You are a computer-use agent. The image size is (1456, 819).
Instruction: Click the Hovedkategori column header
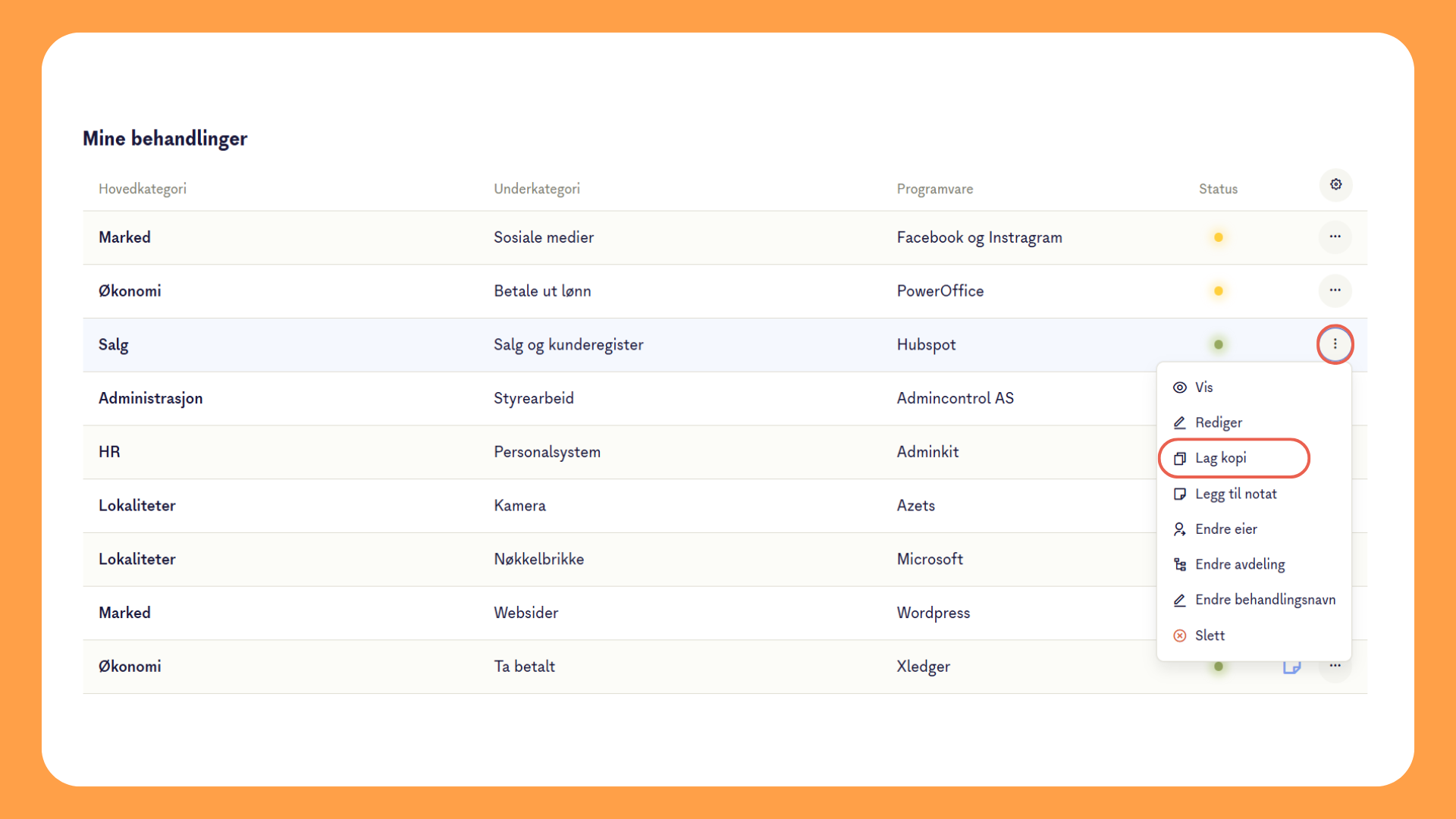coord(143,189)
